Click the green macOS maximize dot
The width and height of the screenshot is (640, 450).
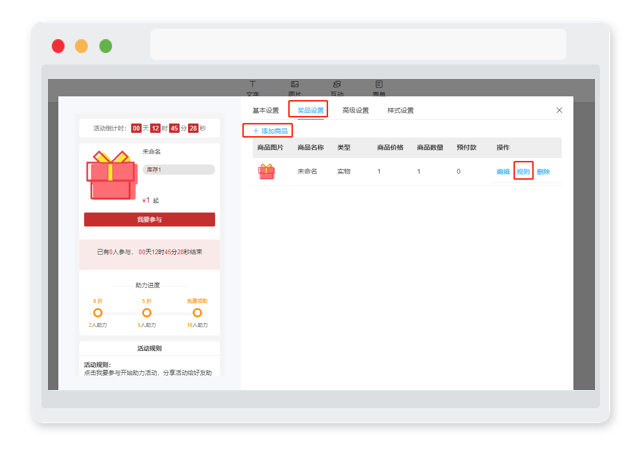[106, 46]
